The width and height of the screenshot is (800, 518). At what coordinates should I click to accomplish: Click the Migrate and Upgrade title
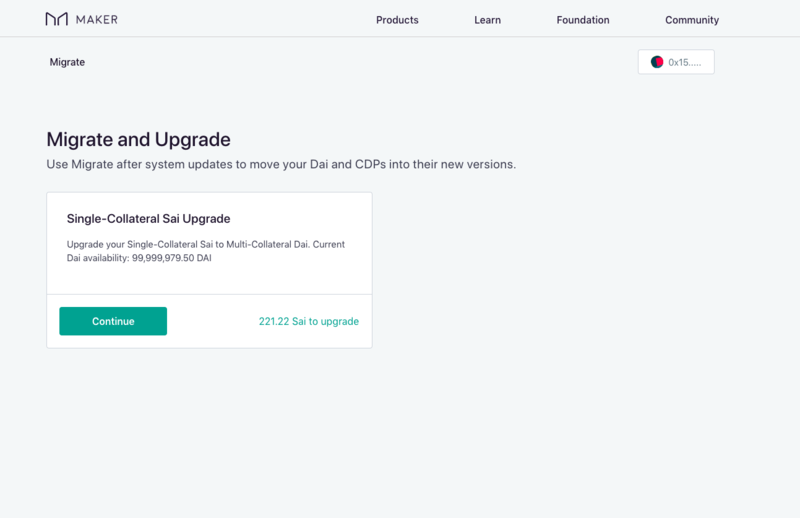(138, 139)
